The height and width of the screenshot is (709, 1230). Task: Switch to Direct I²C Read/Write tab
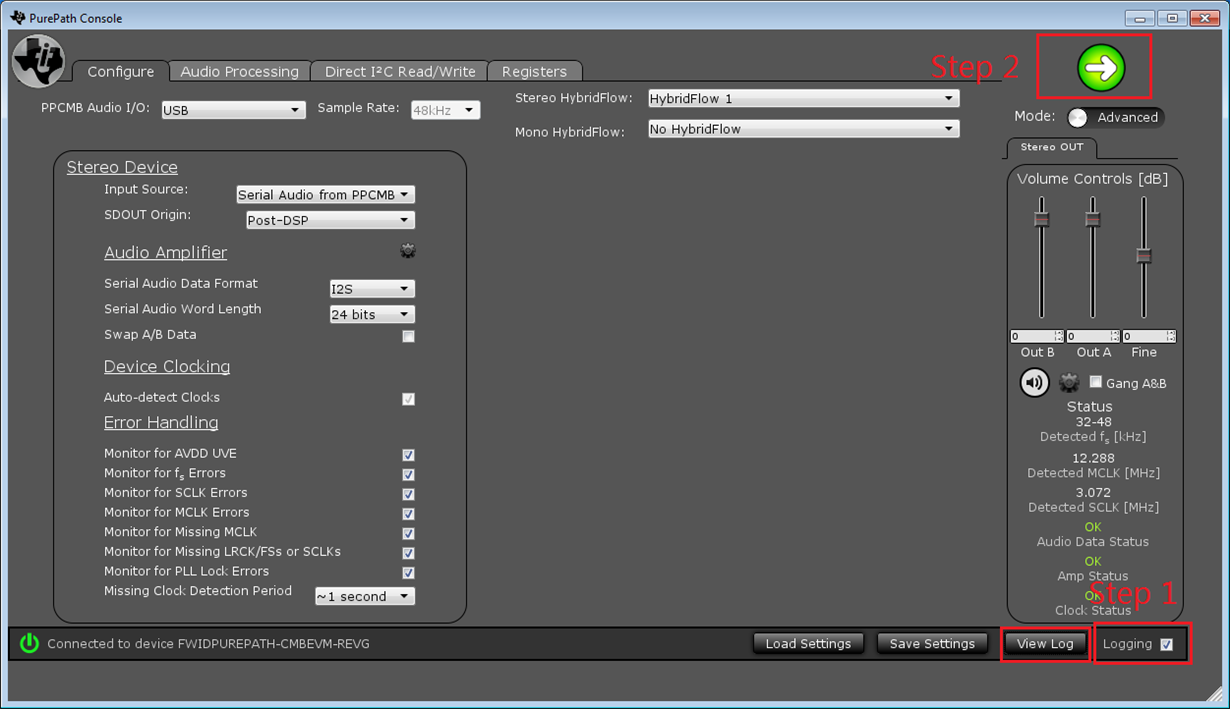400,71
